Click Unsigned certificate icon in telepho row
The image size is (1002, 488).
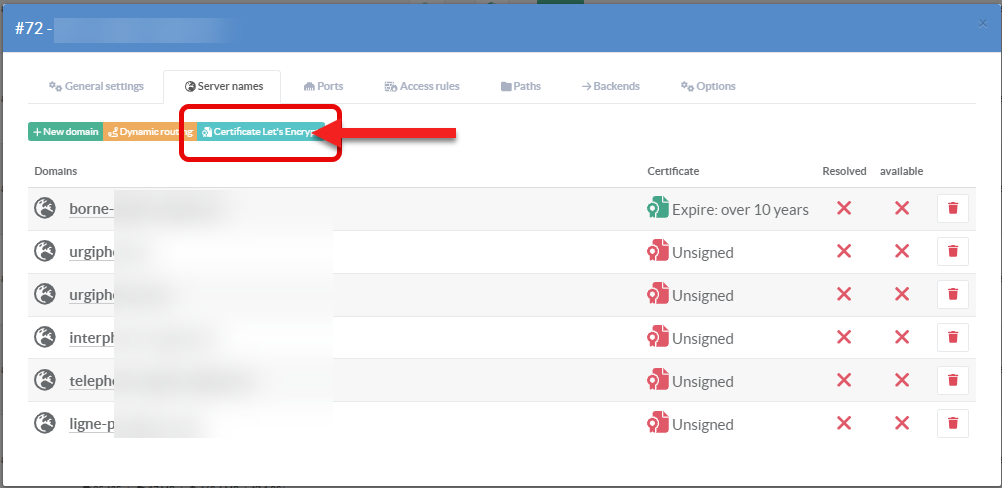(x=657, y=380)
